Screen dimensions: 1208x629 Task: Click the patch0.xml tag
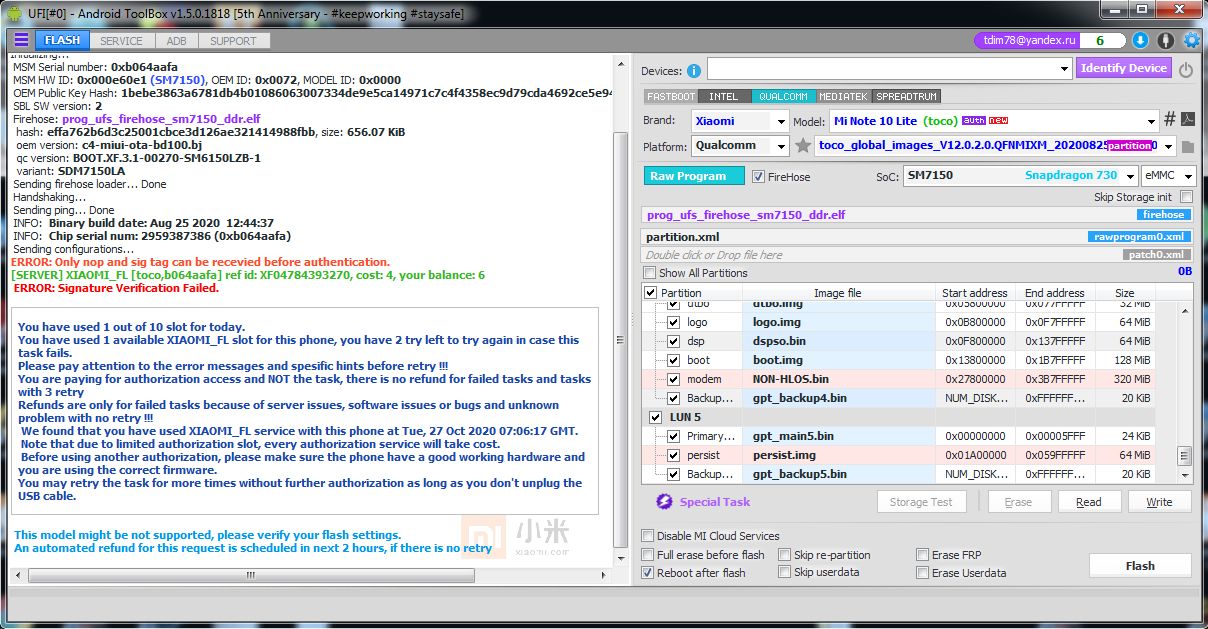tap(1157, 255)
